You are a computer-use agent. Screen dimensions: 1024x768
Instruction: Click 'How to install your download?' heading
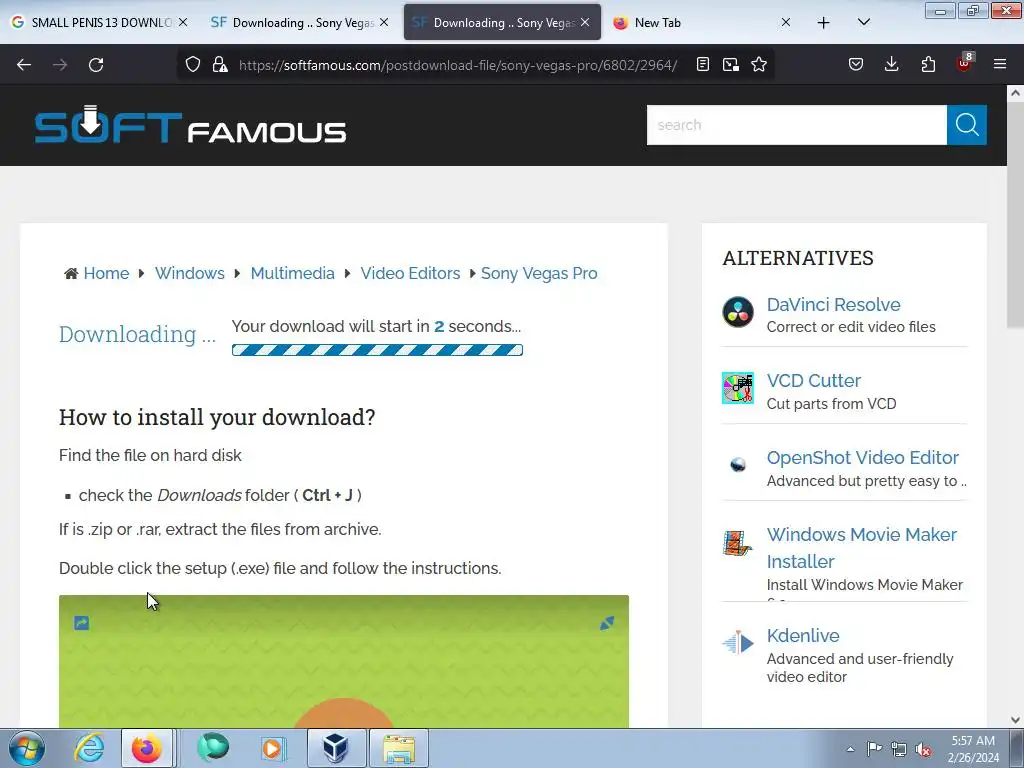pyautogui.click(x=217, y=417)
